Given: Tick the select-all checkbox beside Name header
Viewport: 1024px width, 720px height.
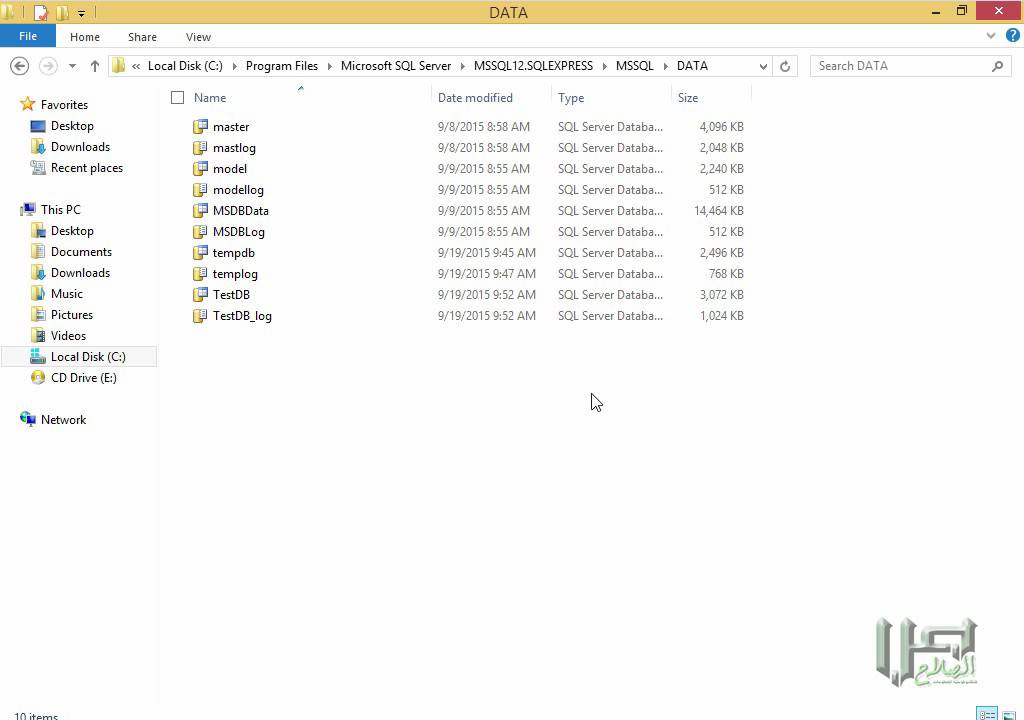Looking at the screenshot, I should pyautogui.click(x=178, y=98).
